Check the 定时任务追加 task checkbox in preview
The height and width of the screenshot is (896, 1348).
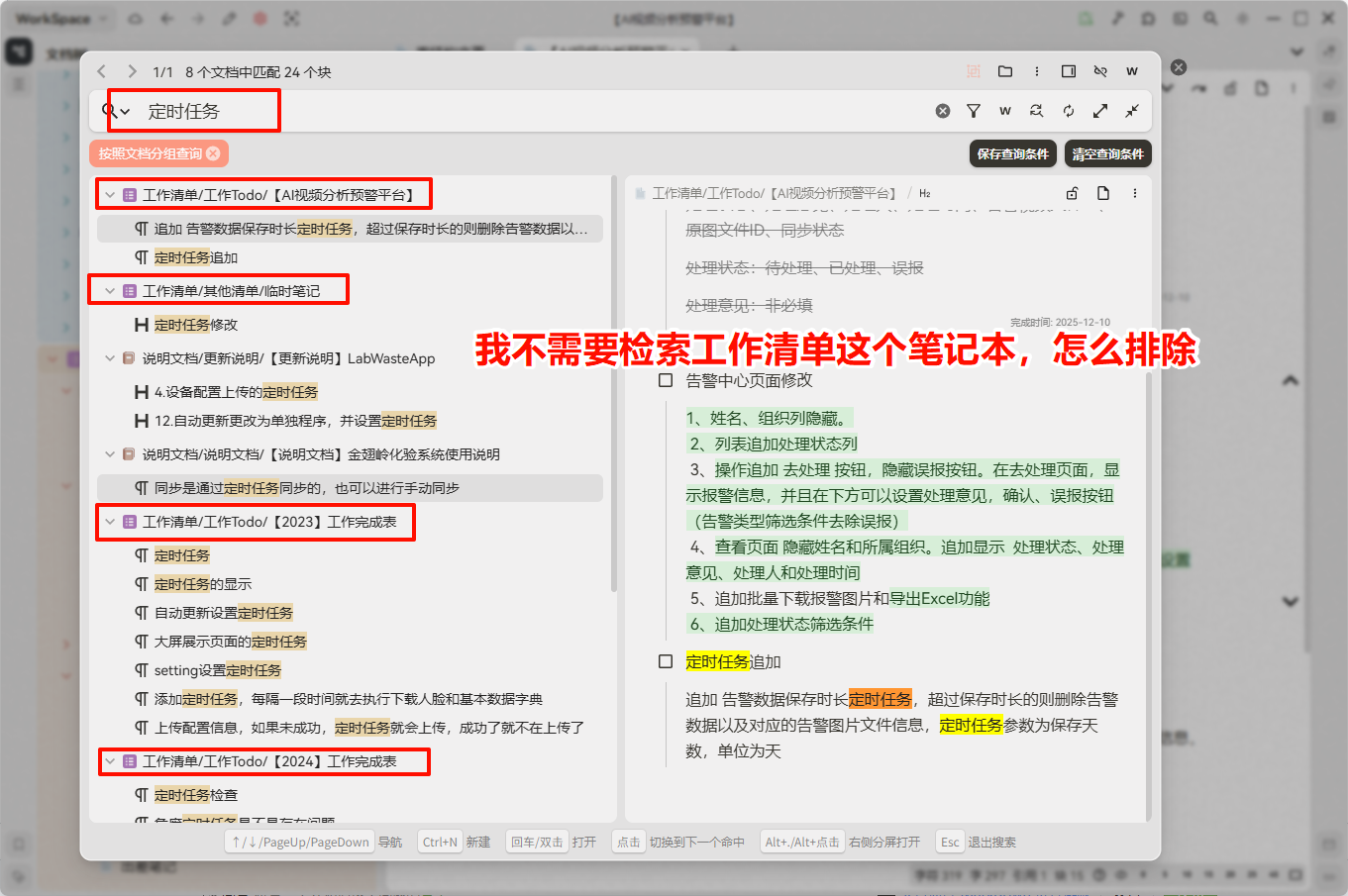pyautogui.click(x=666, y=661)
